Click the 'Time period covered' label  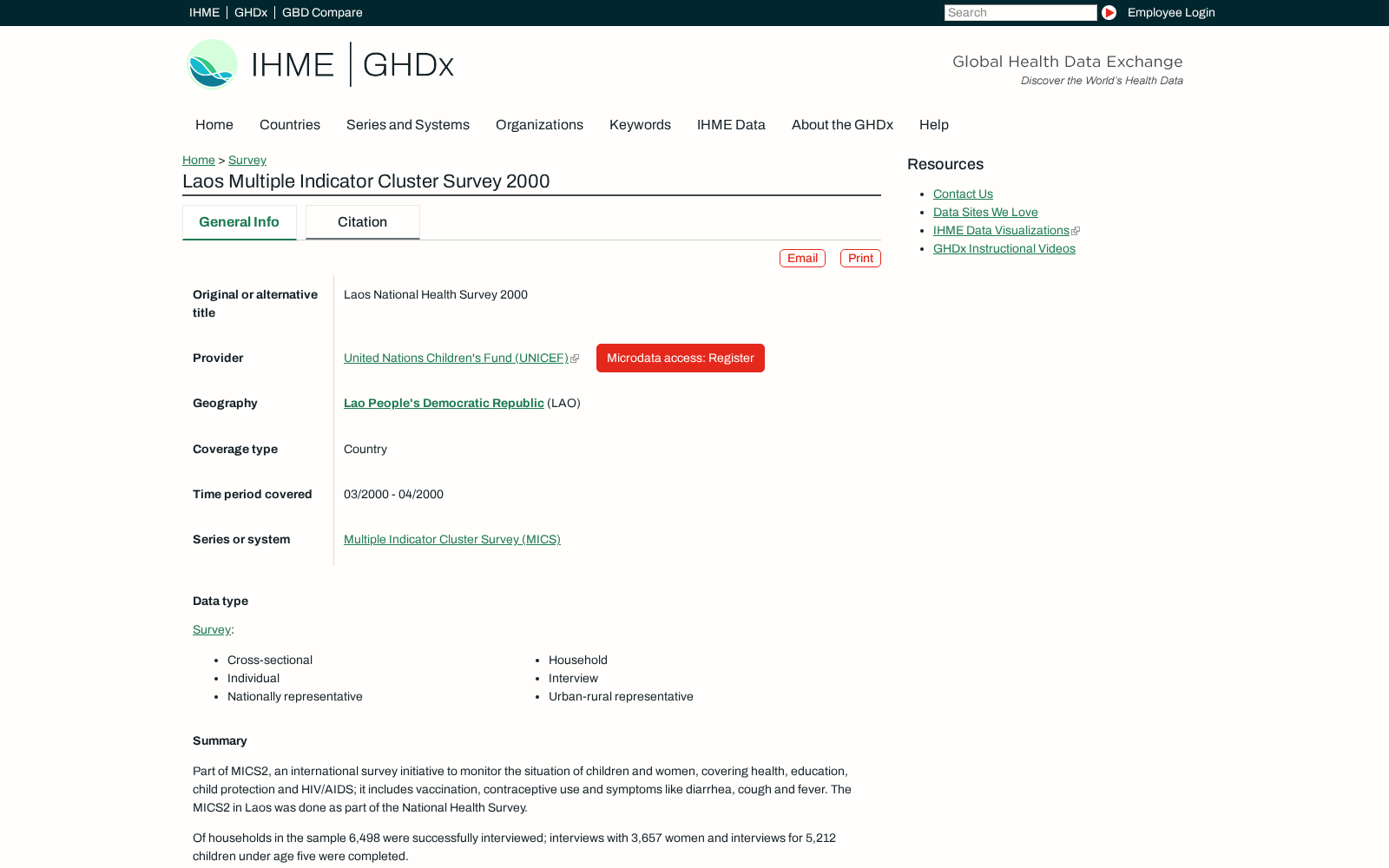253,494
